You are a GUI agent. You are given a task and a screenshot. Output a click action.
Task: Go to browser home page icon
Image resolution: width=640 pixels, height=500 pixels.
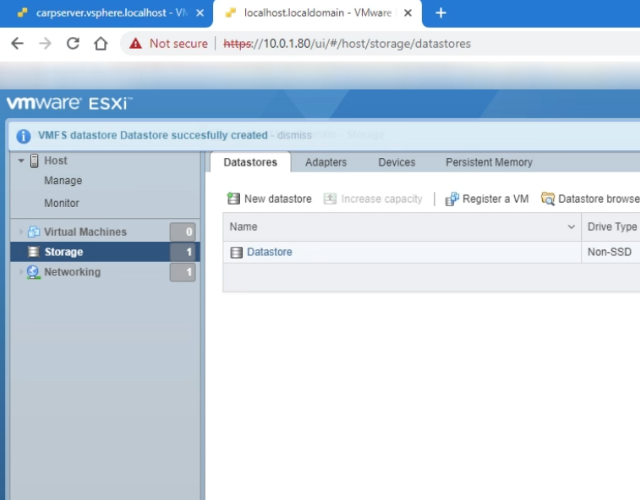tap(101, 43)
